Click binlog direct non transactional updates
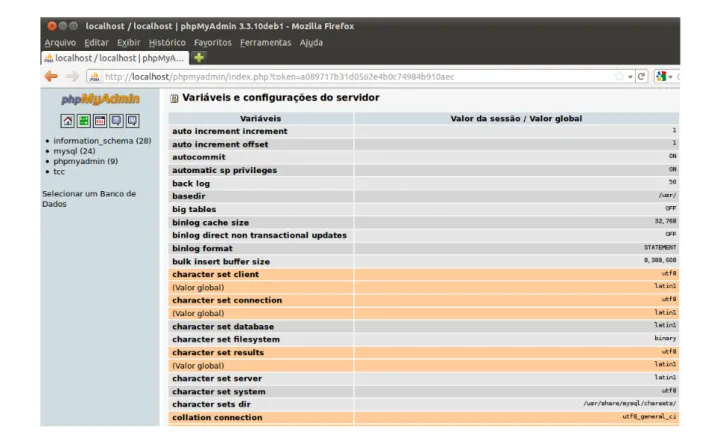Image resolution: width=721 pixels, height=442 pixels. pos(259,235)
